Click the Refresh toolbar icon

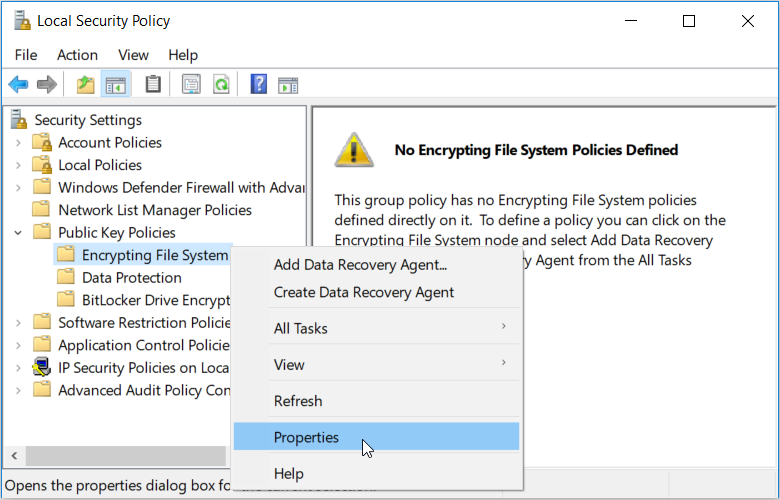pos(220,85)
